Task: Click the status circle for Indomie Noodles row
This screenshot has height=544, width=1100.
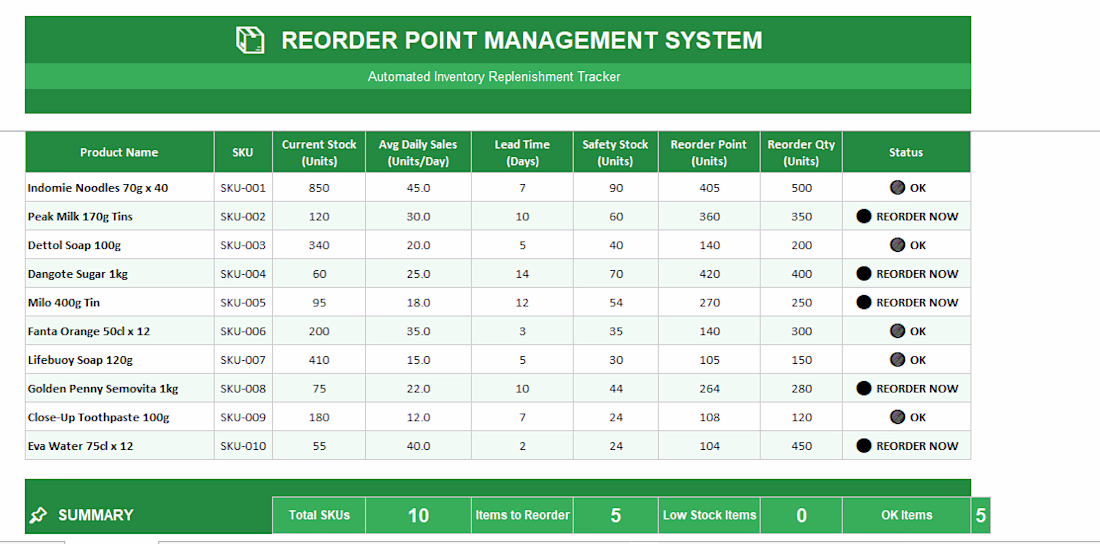Action: coord(897,187)
